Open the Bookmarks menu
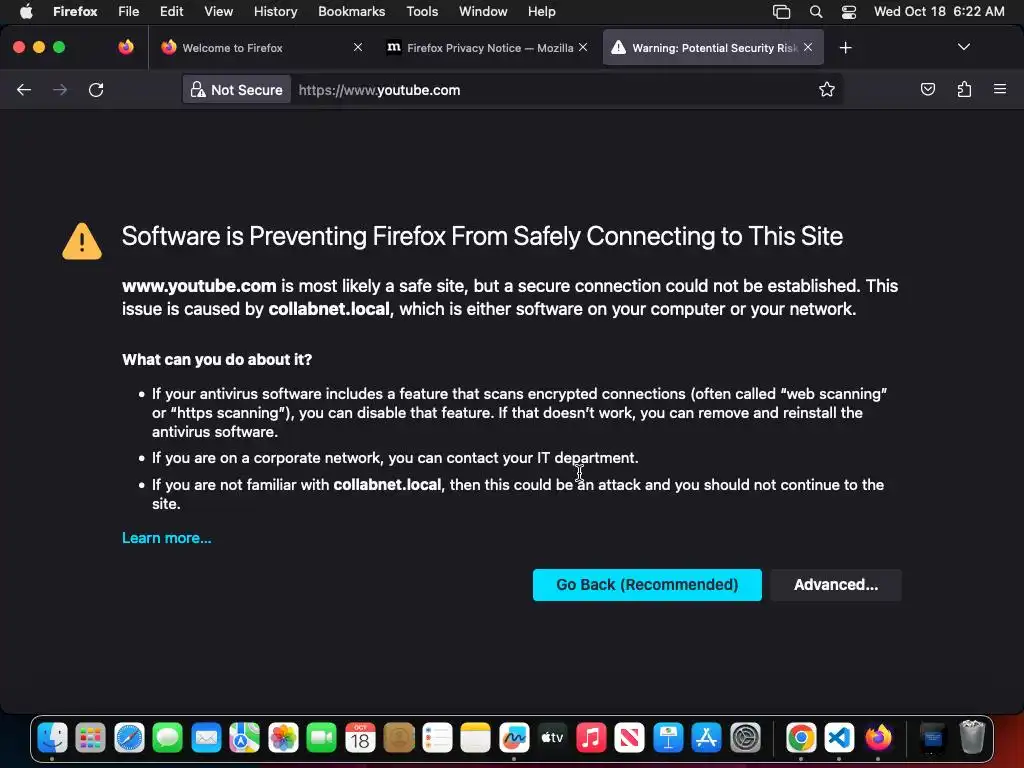Viewport: 1024px width, 768px height. (x=352, y=11)
